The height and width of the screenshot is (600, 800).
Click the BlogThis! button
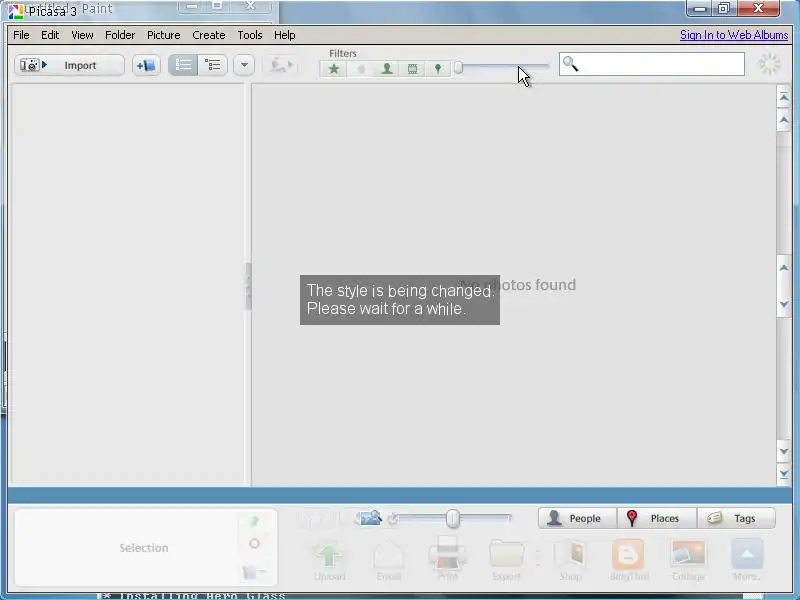[629, 560]
